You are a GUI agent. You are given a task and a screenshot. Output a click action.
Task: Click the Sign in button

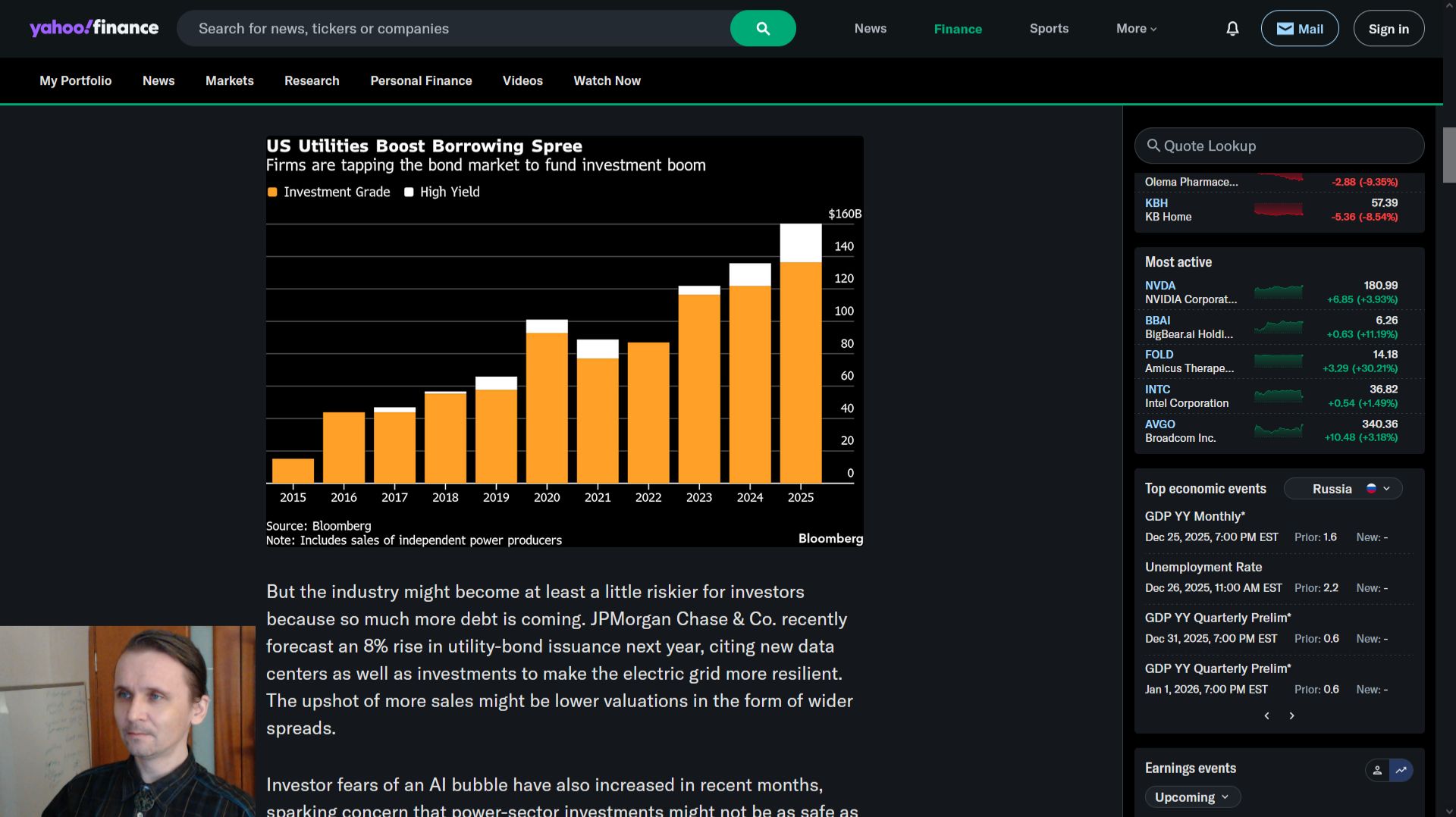(x=1389, y=28)
